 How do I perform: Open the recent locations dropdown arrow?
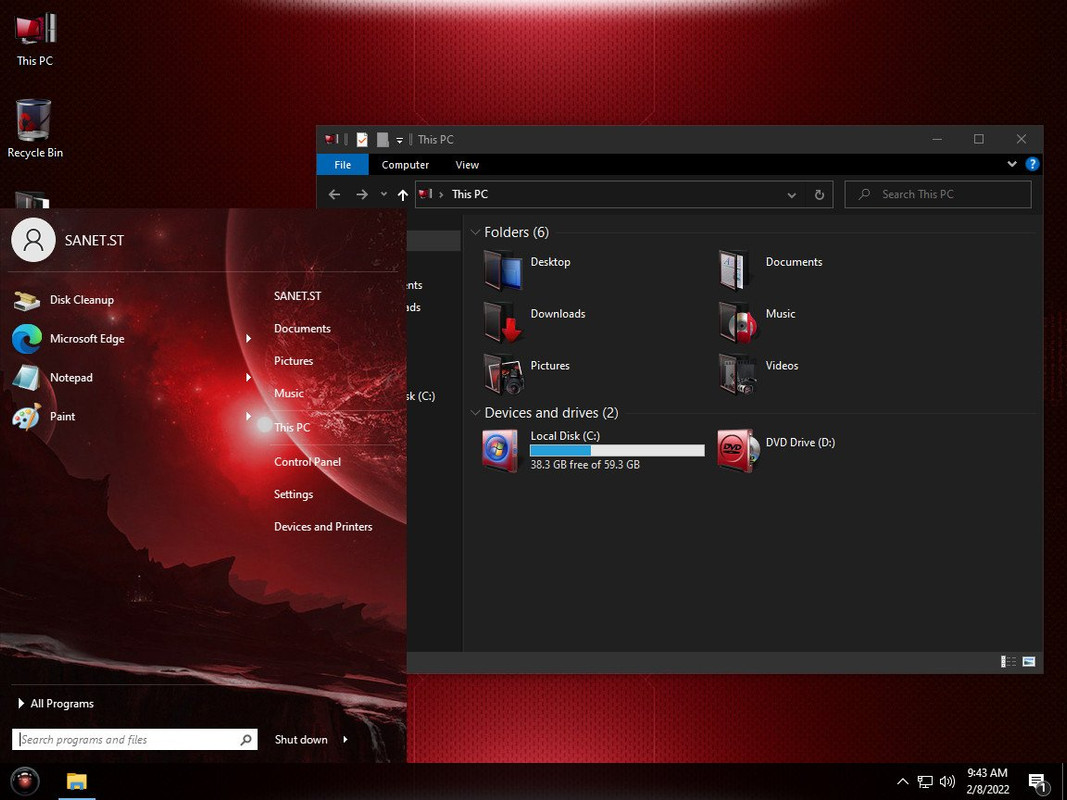tap(384, 195)
